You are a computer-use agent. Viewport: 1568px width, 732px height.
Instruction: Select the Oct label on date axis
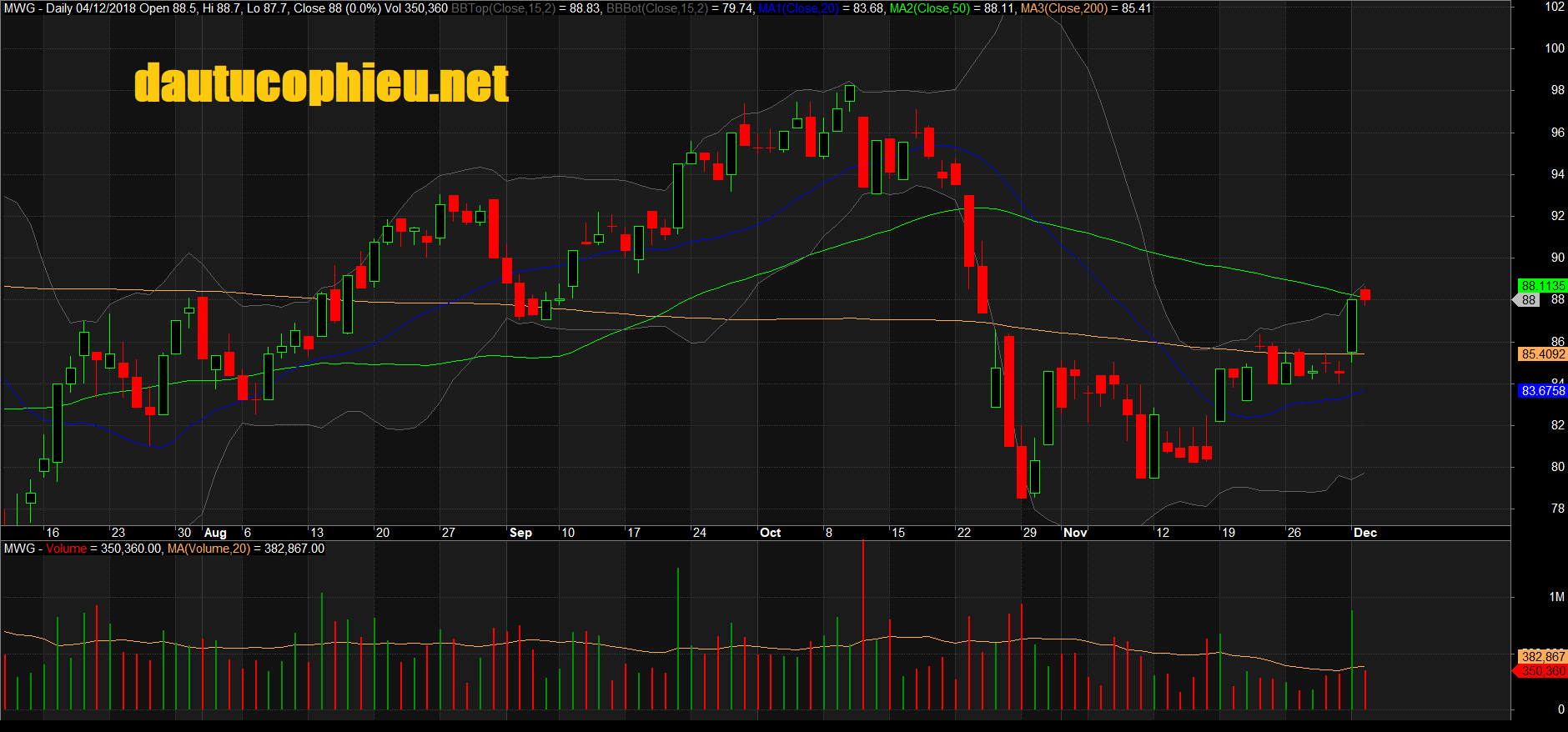770,533
